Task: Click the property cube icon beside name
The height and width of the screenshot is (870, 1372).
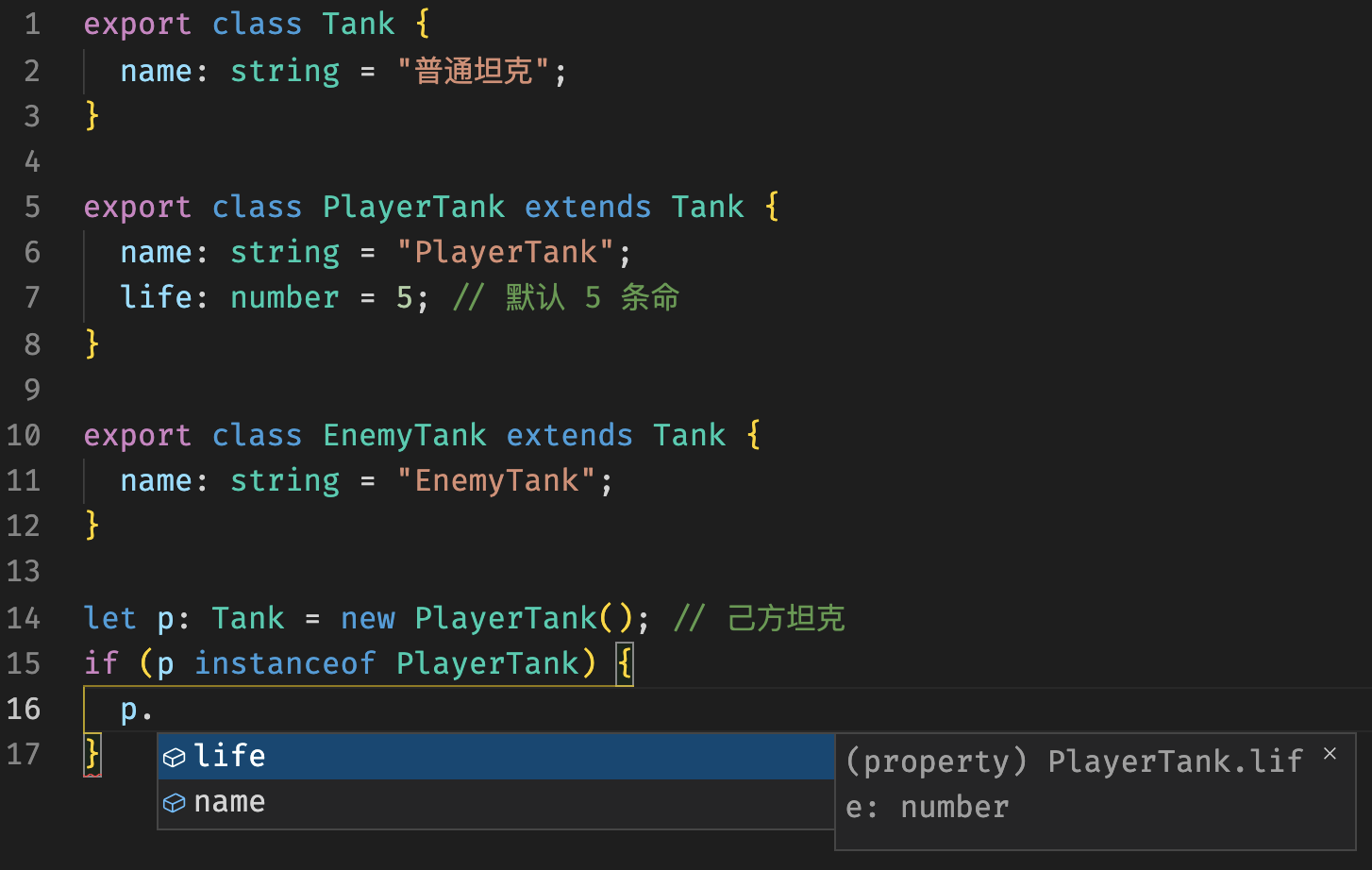Action: (175, 803)
